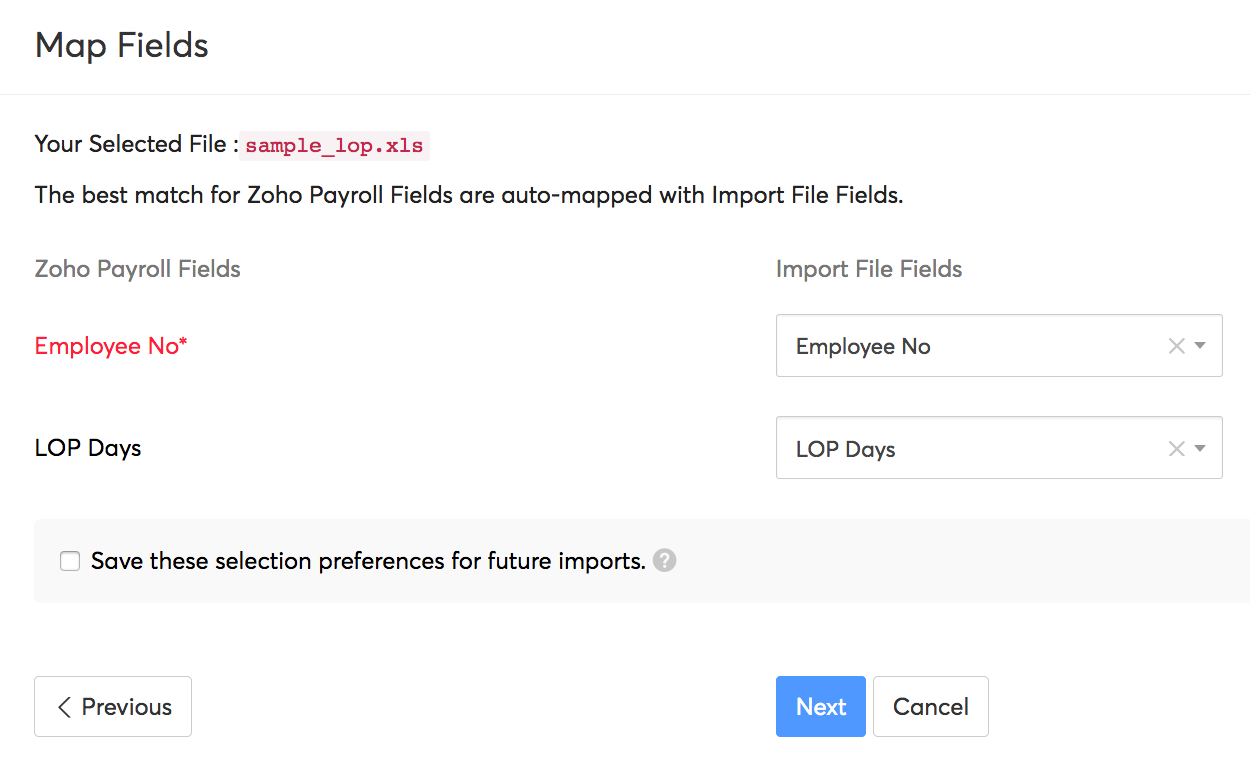Go to the Next import step

(x=820, y=707)
